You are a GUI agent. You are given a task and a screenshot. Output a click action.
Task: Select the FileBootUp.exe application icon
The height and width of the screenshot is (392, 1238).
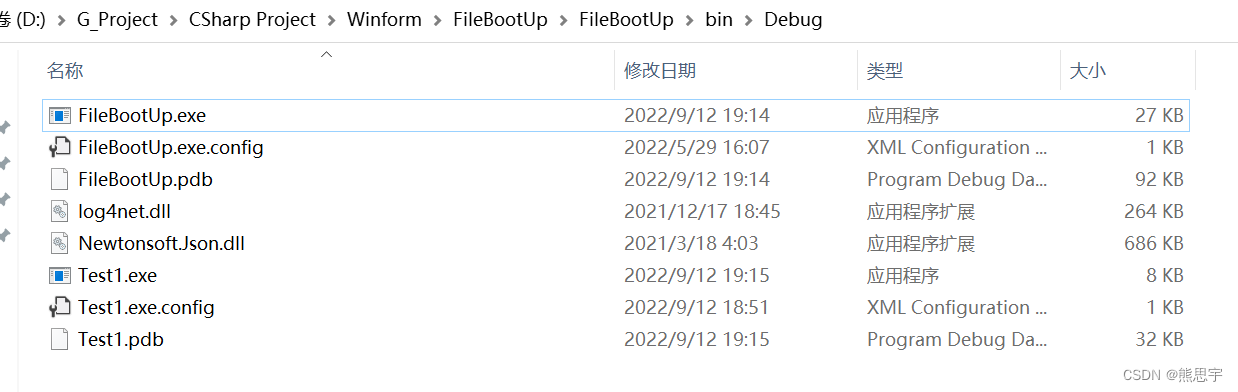click(x=60, y=116)
